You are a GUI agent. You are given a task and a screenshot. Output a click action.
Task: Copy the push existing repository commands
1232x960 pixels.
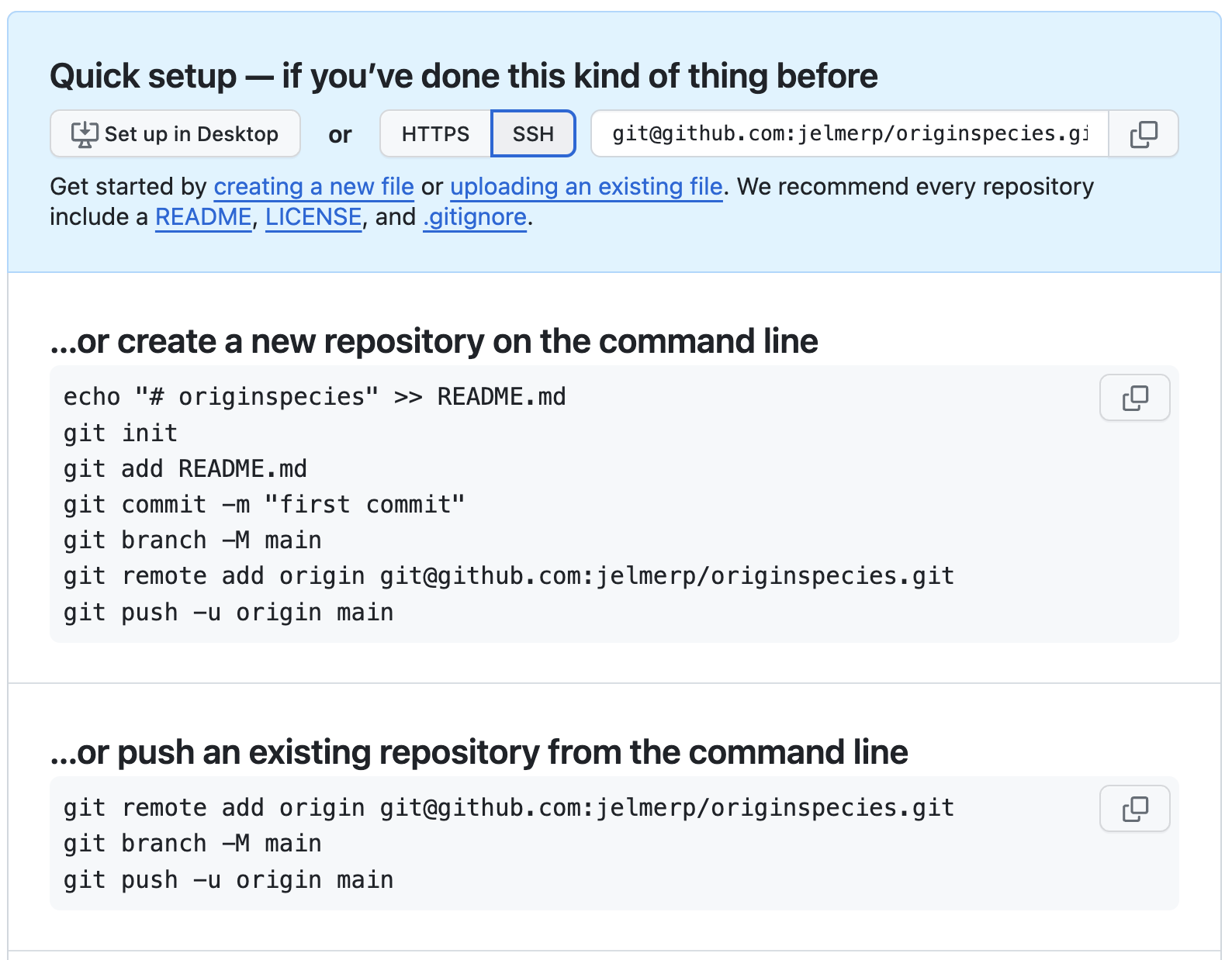(1134, 809)
